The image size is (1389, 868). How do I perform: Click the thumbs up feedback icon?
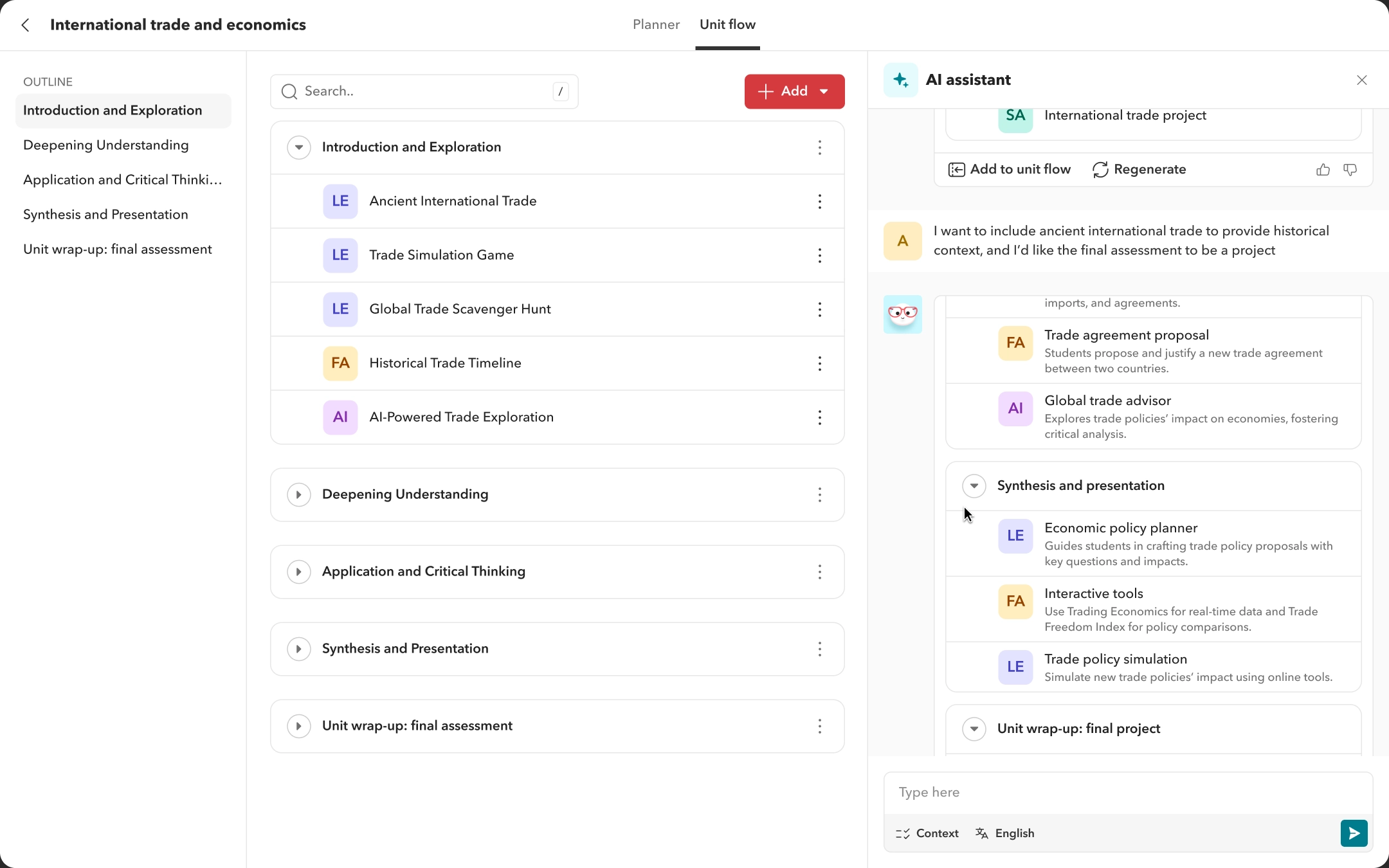[1323, 170]
